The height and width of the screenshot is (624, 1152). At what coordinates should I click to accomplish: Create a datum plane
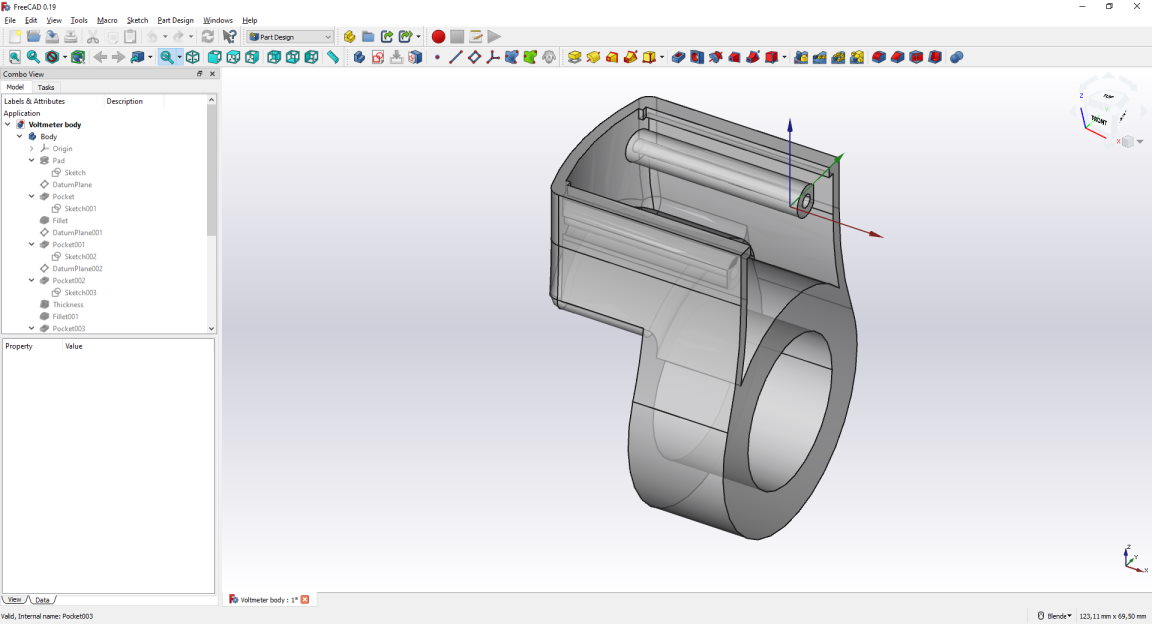pos(475,57)
